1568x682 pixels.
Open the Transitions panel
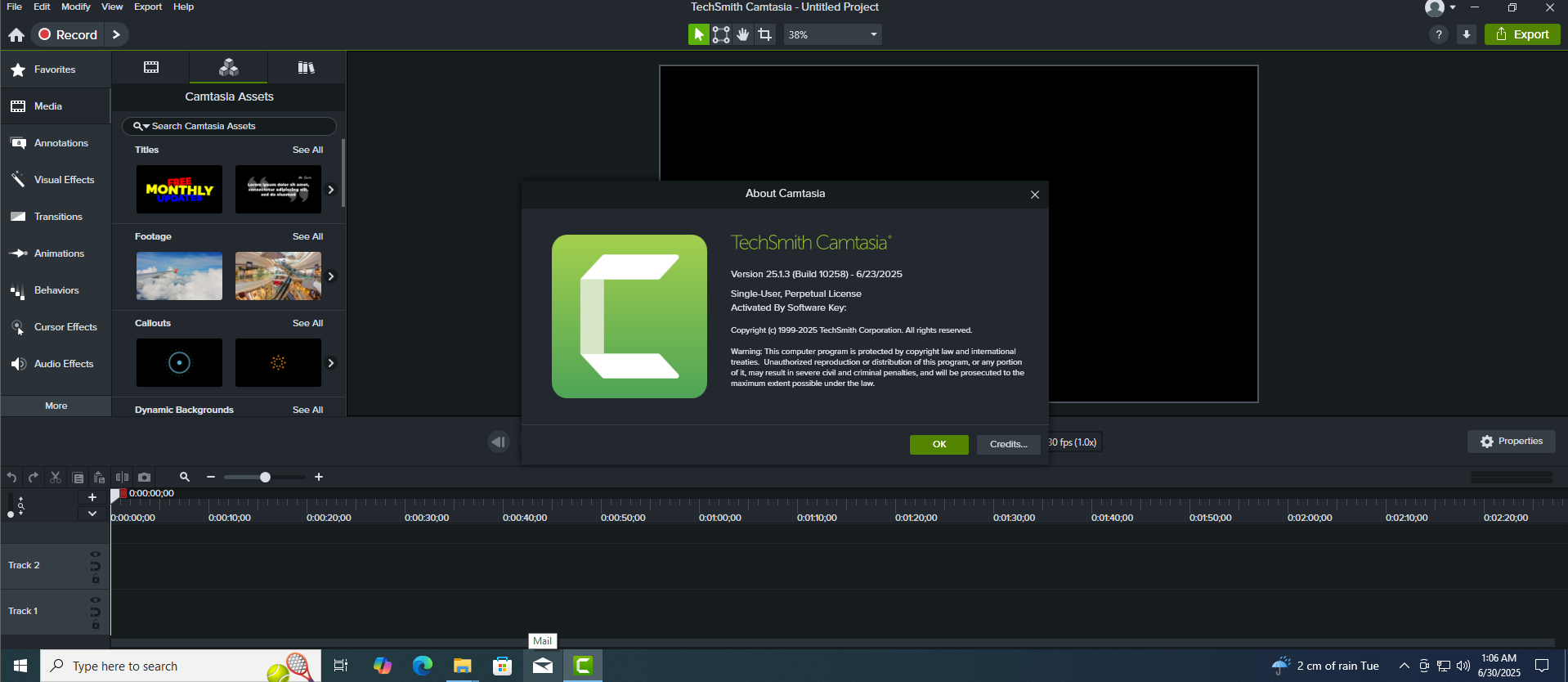point(56,217)
